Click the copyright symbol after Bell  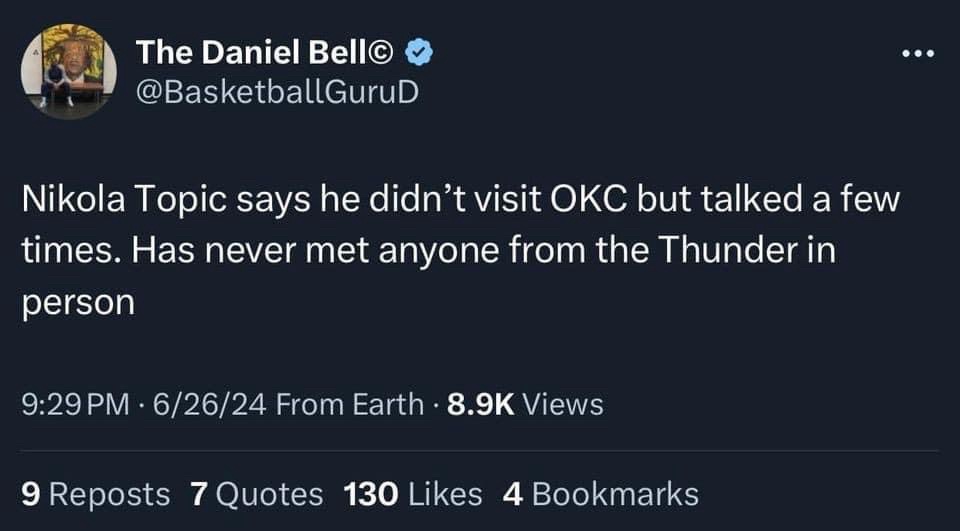pos(389,52)
